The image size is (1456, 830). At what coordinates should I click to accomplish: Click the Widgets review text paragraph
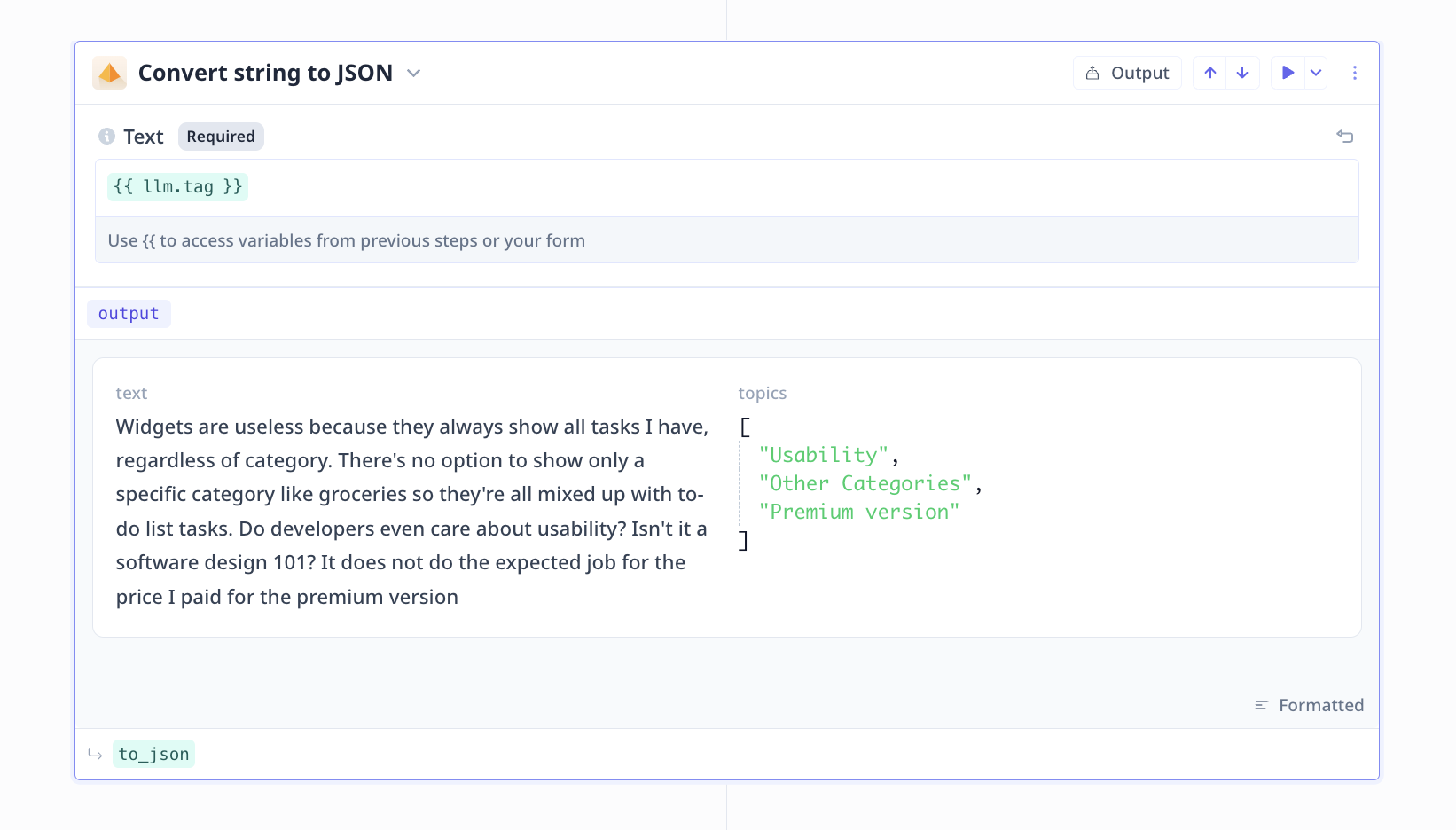point(412,512)
